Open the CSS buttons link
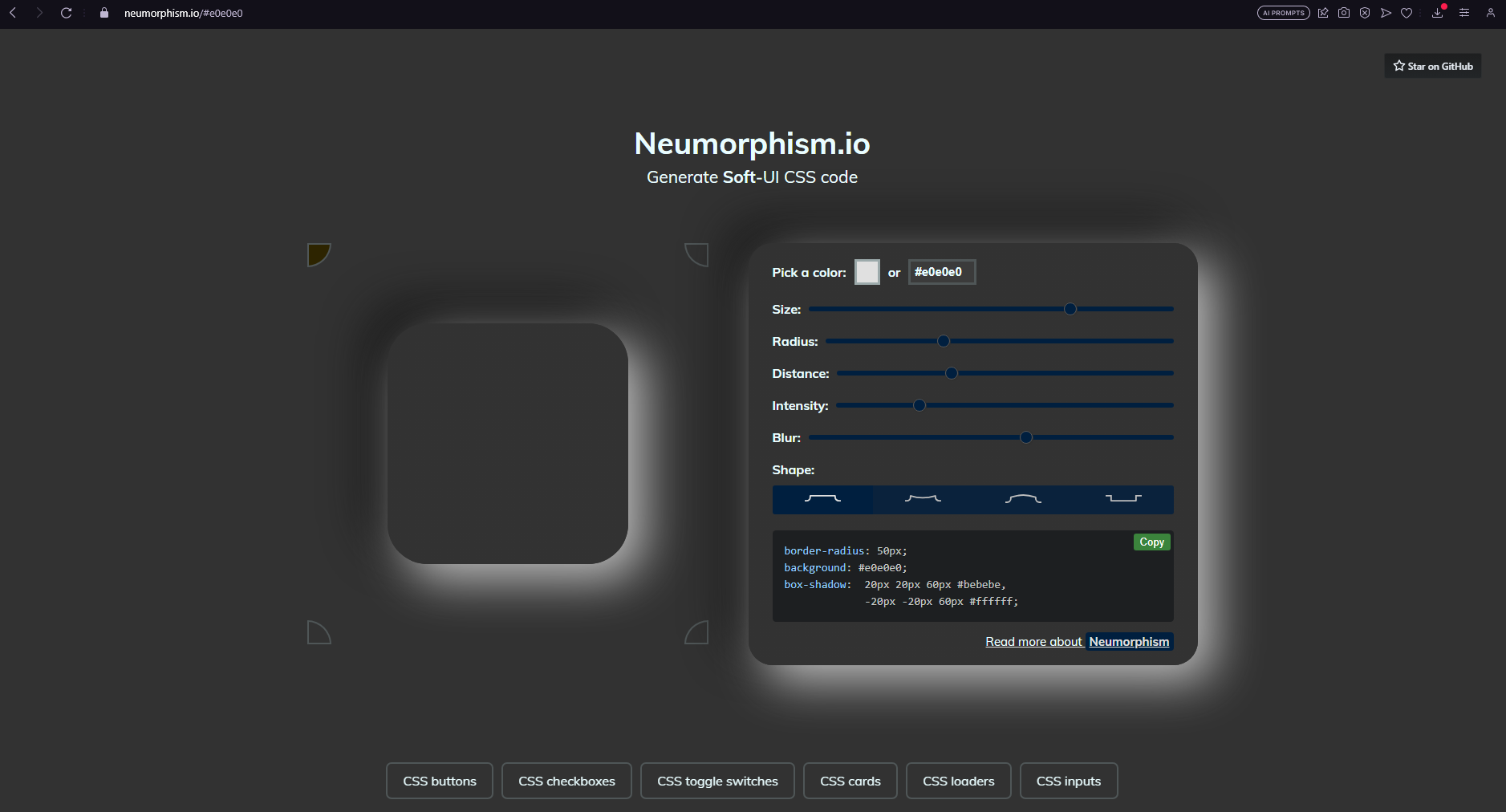Viewport: 1506px width, 812px height. click(x=440, y=781)
